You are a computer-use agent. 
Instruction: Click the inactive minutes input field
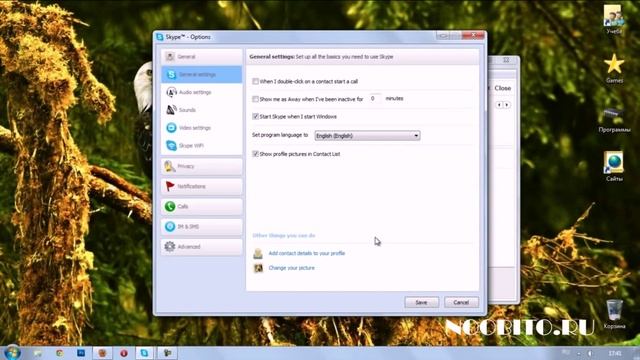coord(375,98)
